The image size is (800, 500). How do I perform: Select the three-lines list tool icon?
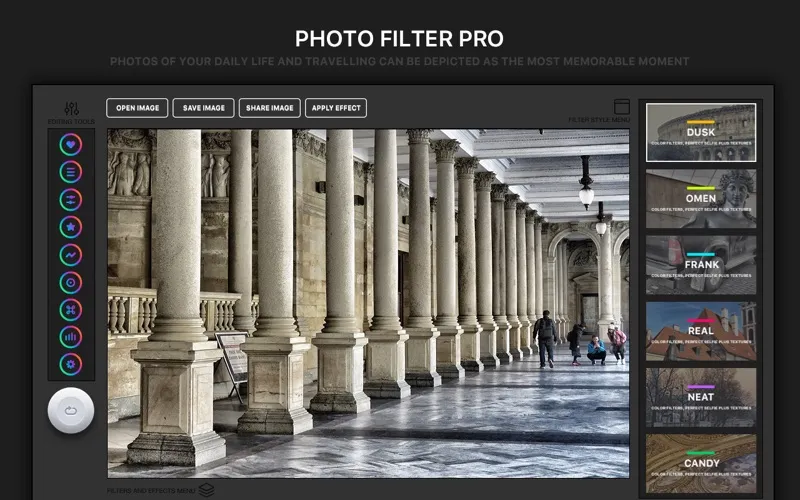[x=71, y=172]
